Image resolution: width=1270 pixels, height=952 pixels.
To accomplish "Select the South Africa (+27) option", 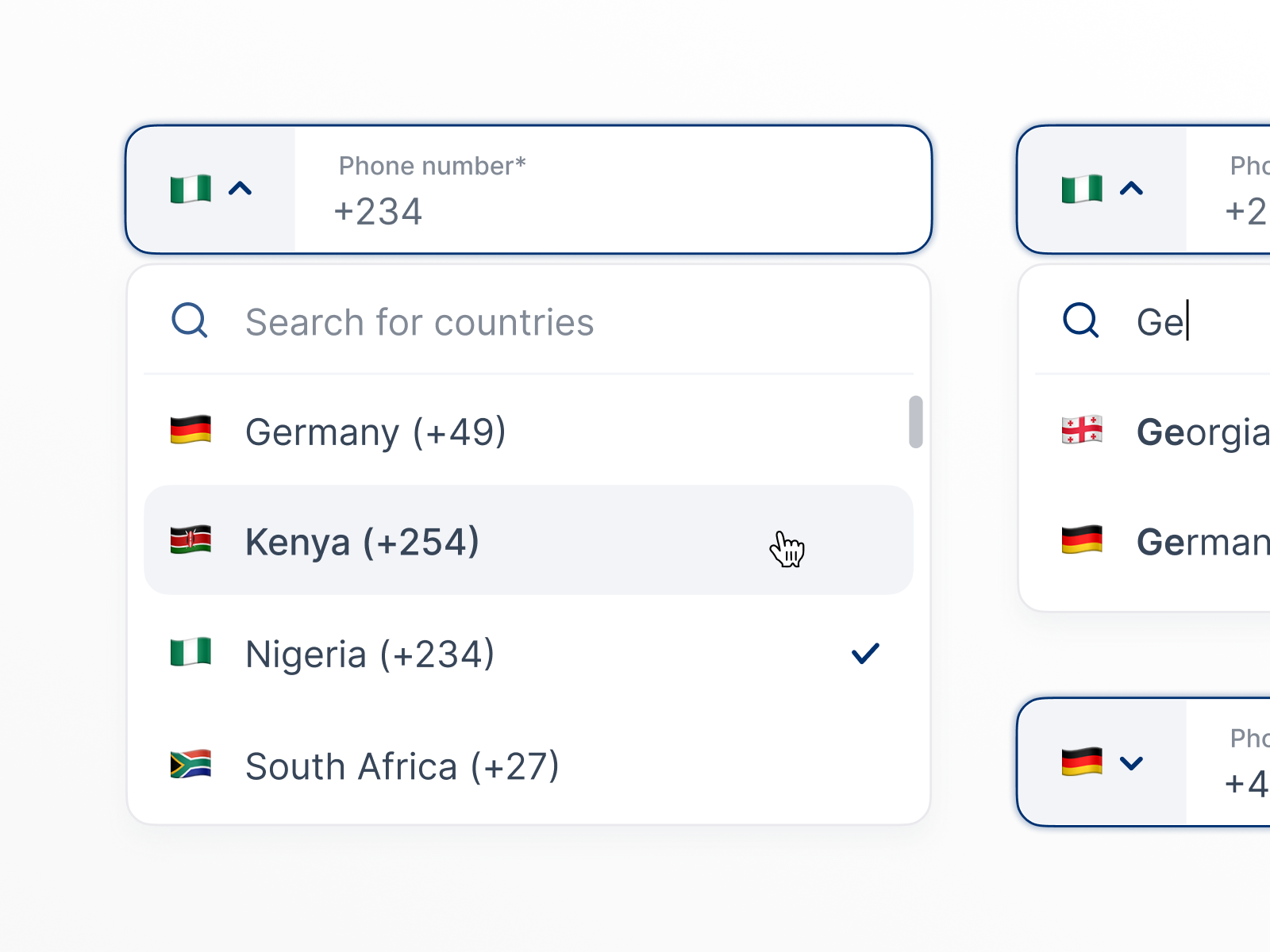I will tap(402, 767).
